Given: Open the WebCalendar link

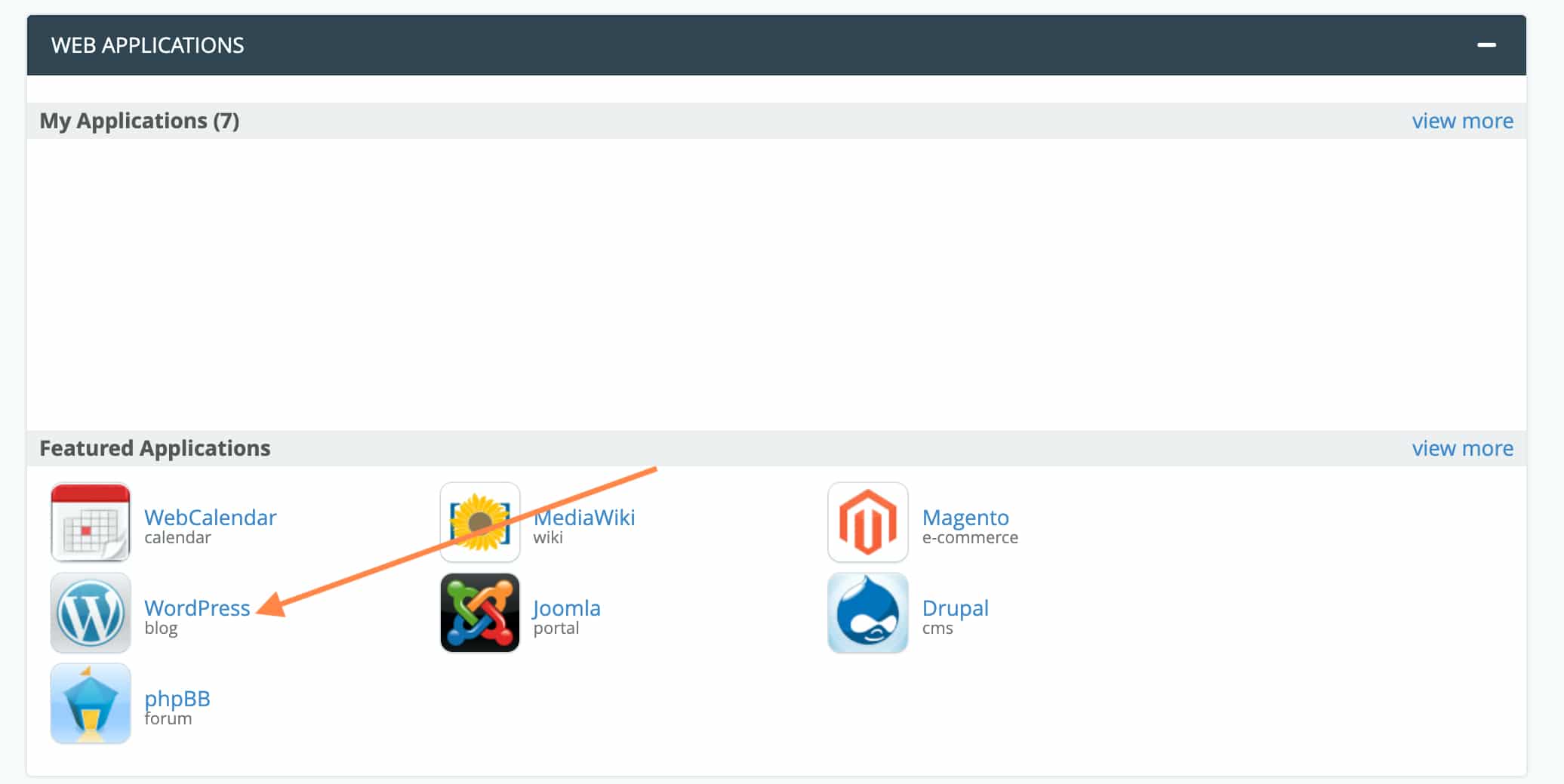Looking at the screenshot, I should 211,518.
